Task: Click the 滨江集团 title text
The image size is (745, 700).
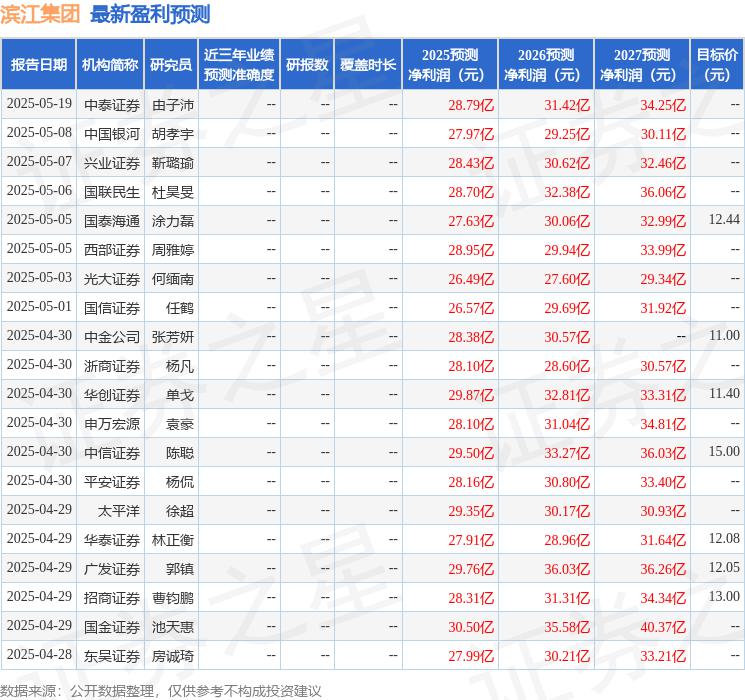Action: [x=40, y=14]
